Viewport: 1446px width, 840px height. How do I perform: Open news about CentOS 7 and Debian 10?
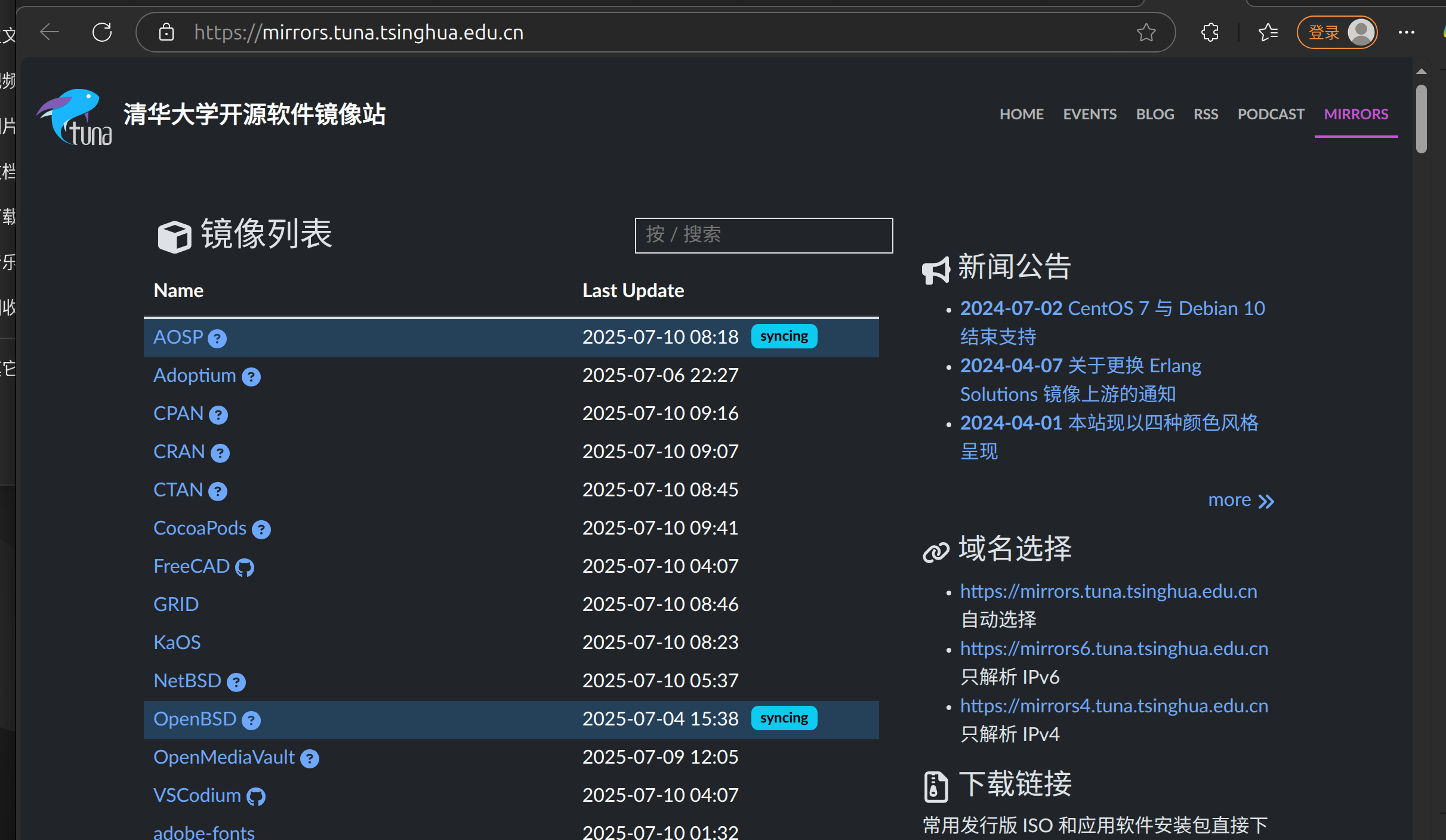coord(1112,322)
